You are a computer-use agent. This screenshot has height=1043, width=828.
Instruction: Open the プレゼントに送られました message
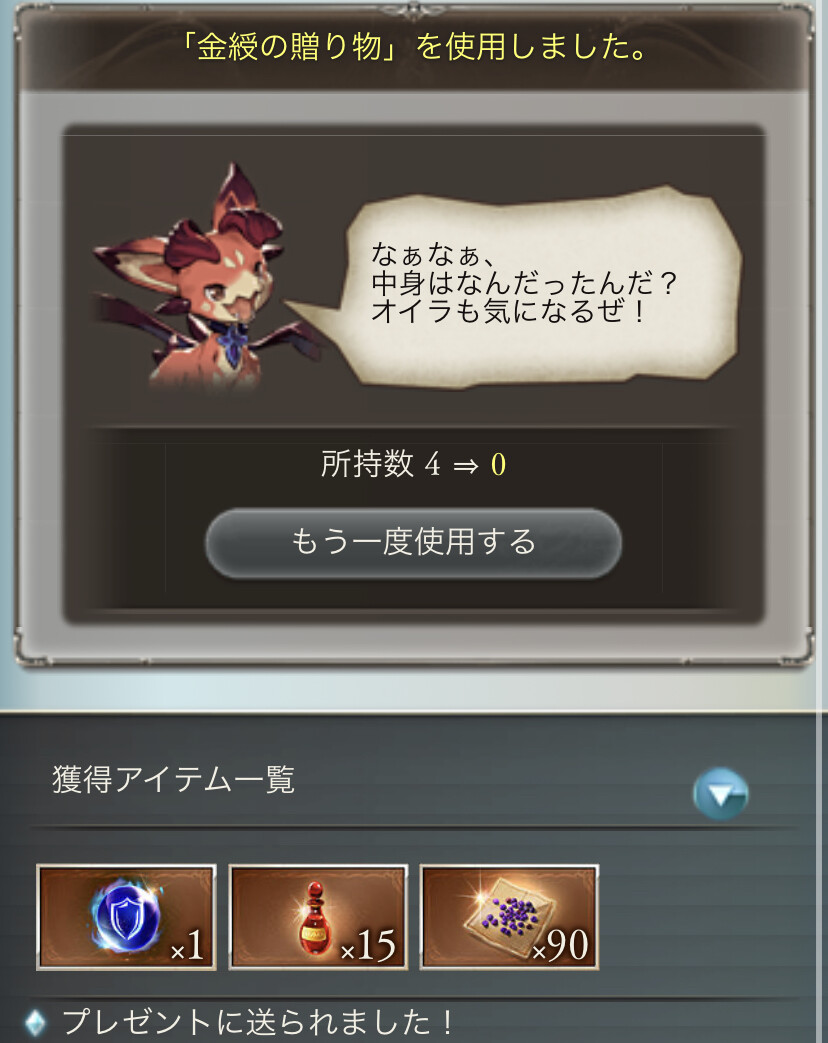tap(257, 1022)
